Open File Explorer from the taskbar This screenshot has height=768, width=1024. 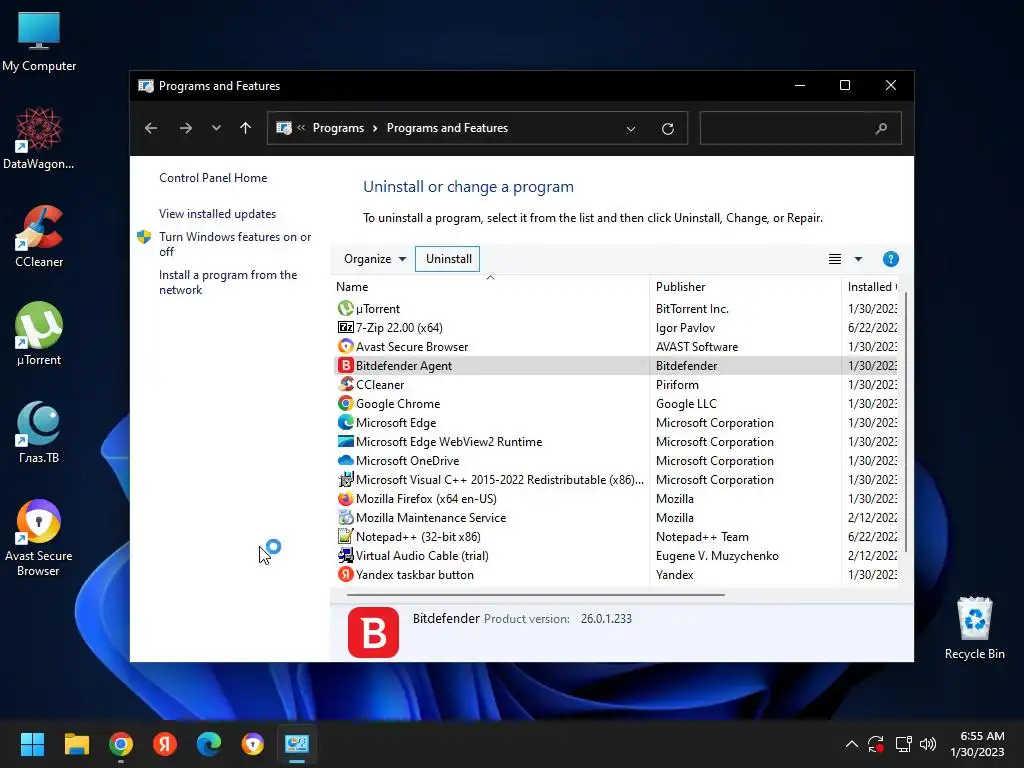tap(76, 744)
